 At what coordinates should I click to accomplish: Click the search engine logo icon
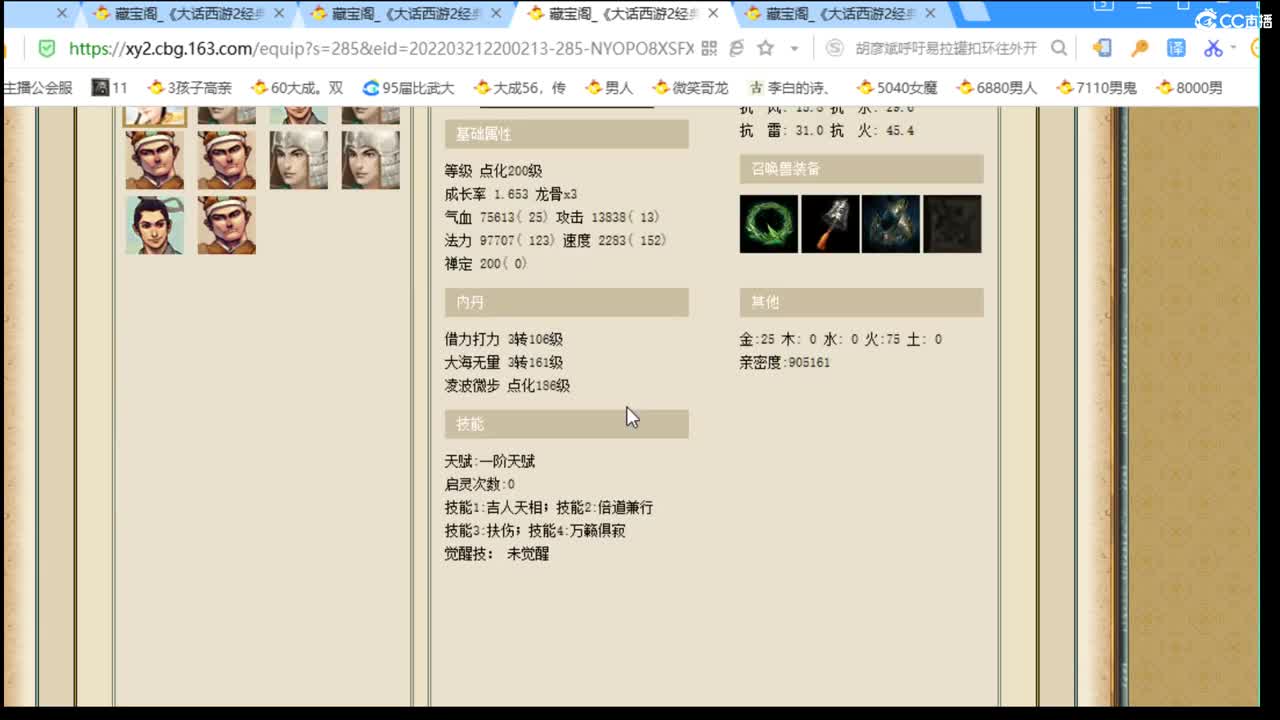click(835, 48)
